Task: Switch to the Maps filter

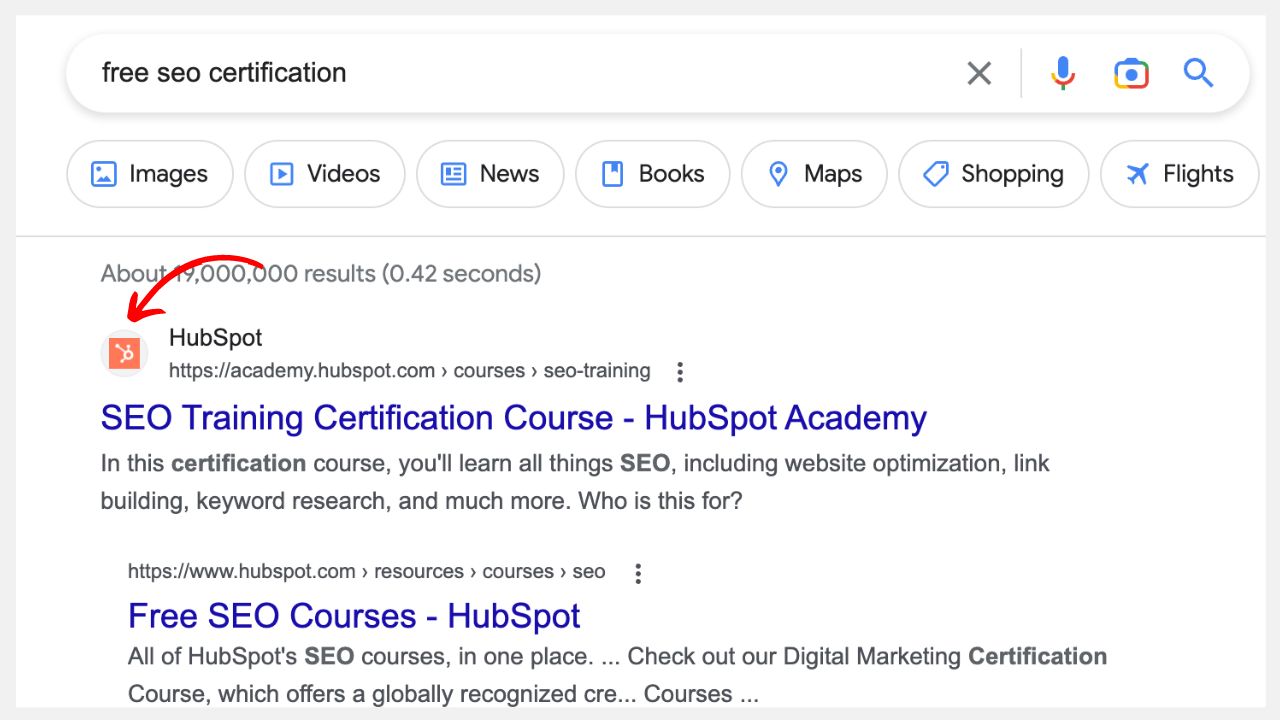Action: click(814, 174)
